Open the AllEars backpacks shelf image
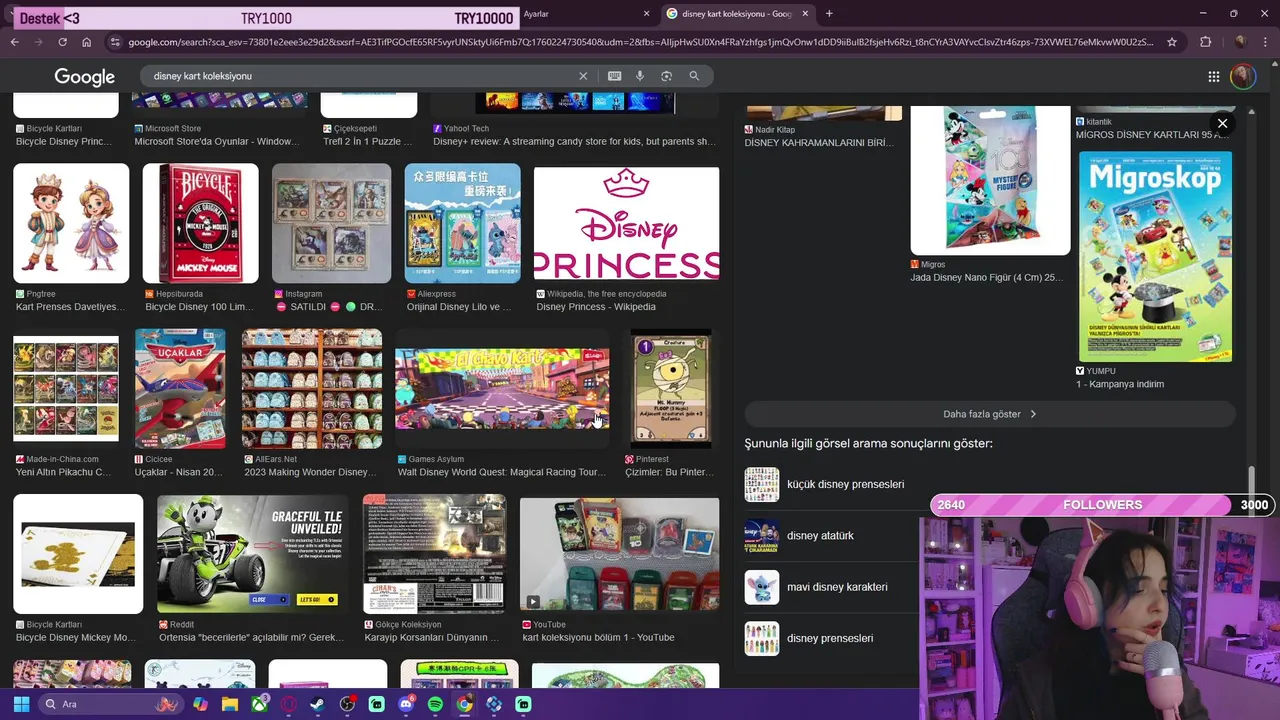Screen dimensions: 1280x720 (312, 388)
